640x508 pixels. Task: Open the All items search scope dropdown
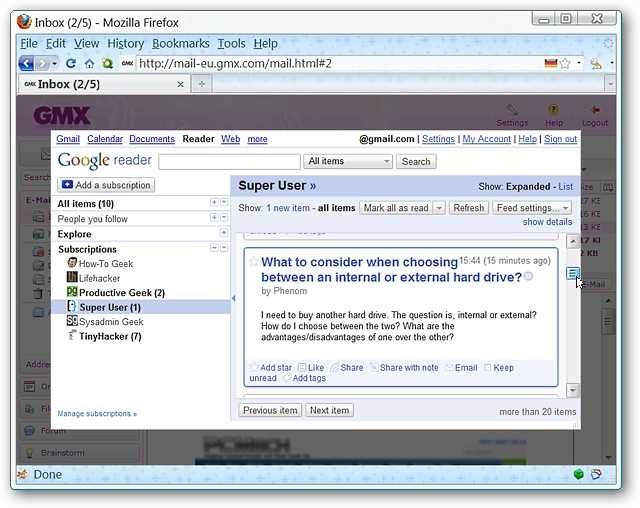[348, 161]
